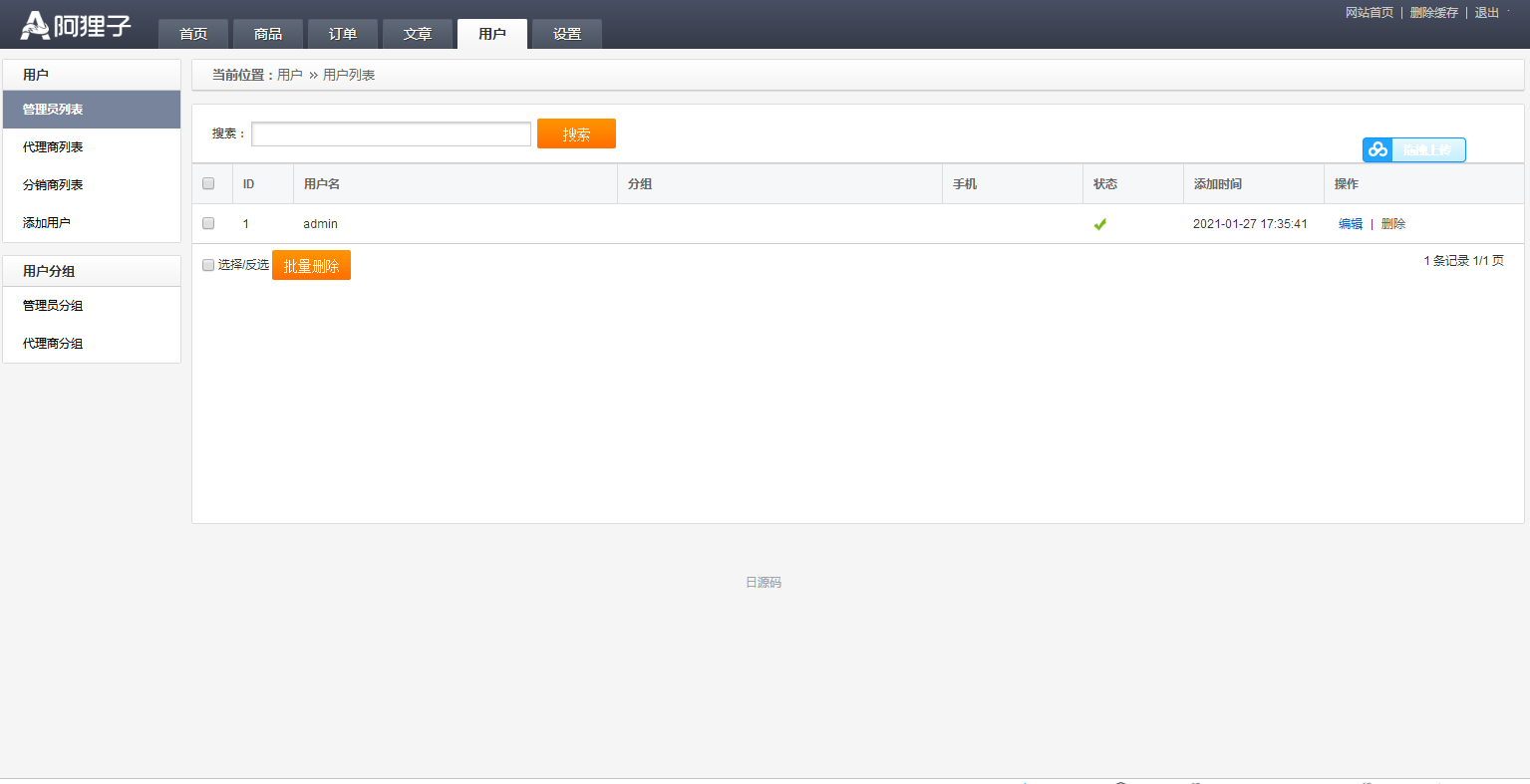Click the 拖拽上传 upload button
This screenshot has height=784, width=1530.
tap(1429, 149)
